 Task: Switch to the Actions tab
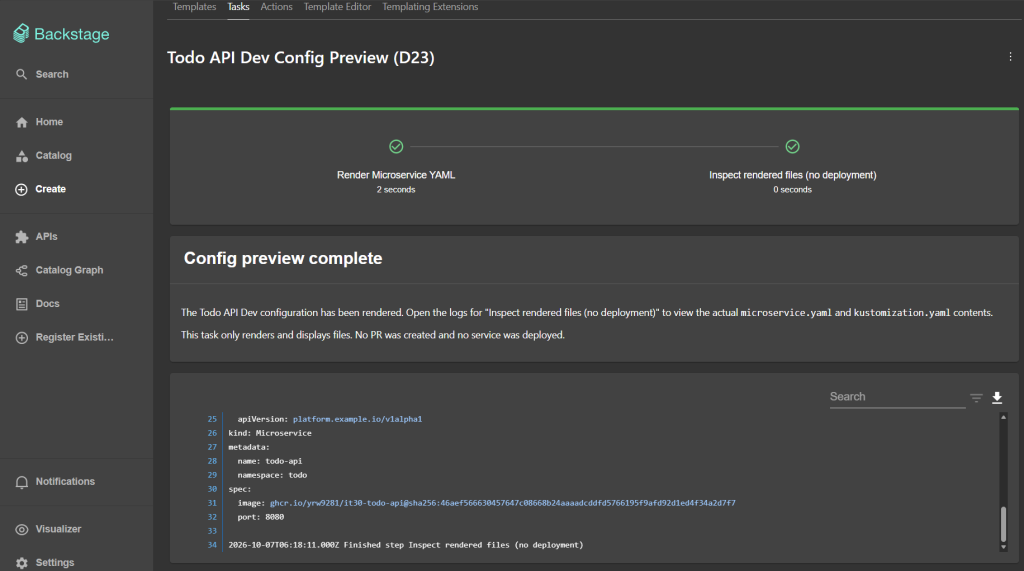tap(276, 7)
